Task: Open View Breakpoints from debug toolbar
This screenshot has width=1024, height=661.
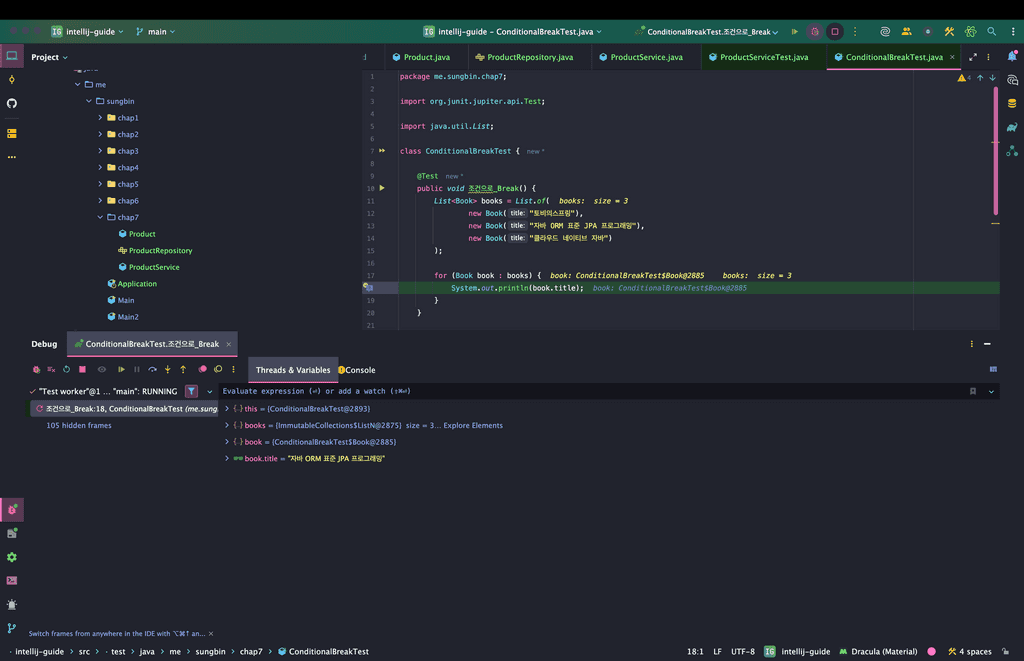Action: point(203,370)
